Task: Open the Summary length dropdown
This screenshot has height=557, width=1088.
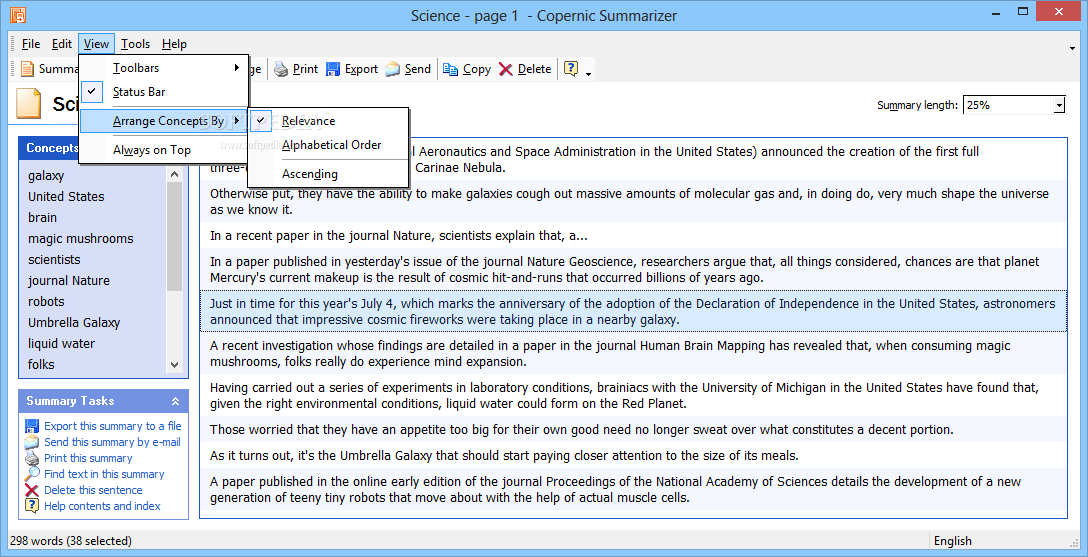Action: [x=1059, y=105]
